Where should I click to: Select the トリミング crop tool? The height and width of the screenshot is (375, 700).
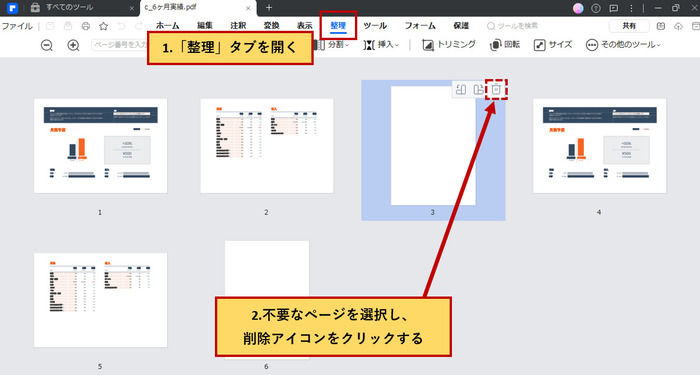pos(449,45)
